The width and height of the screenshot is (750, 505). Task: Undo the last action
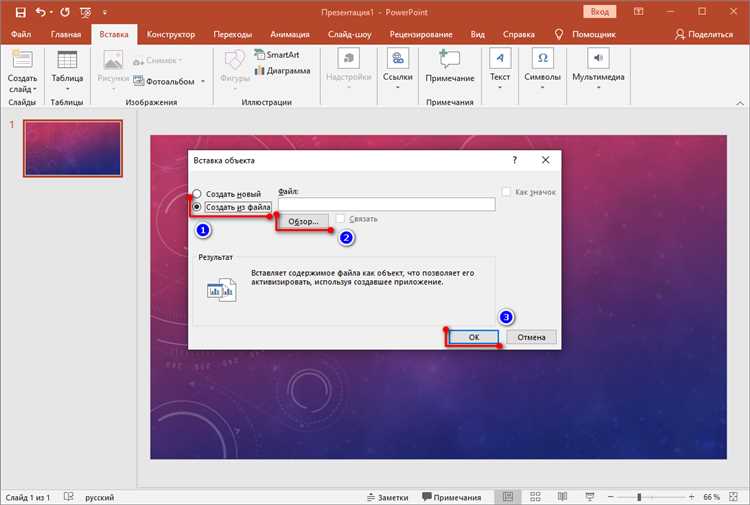click(x=40, y=12)
